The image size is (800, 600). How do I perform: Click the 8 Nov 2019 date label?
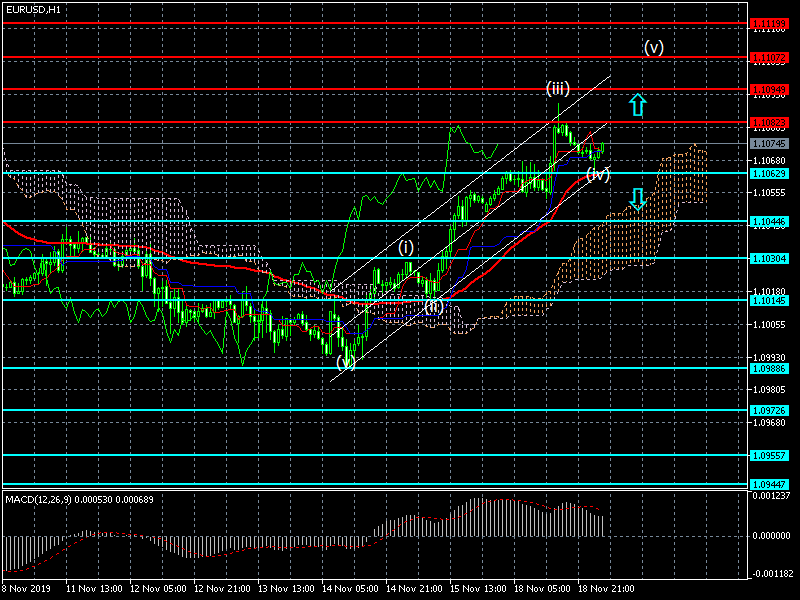[x=27, y=588]
